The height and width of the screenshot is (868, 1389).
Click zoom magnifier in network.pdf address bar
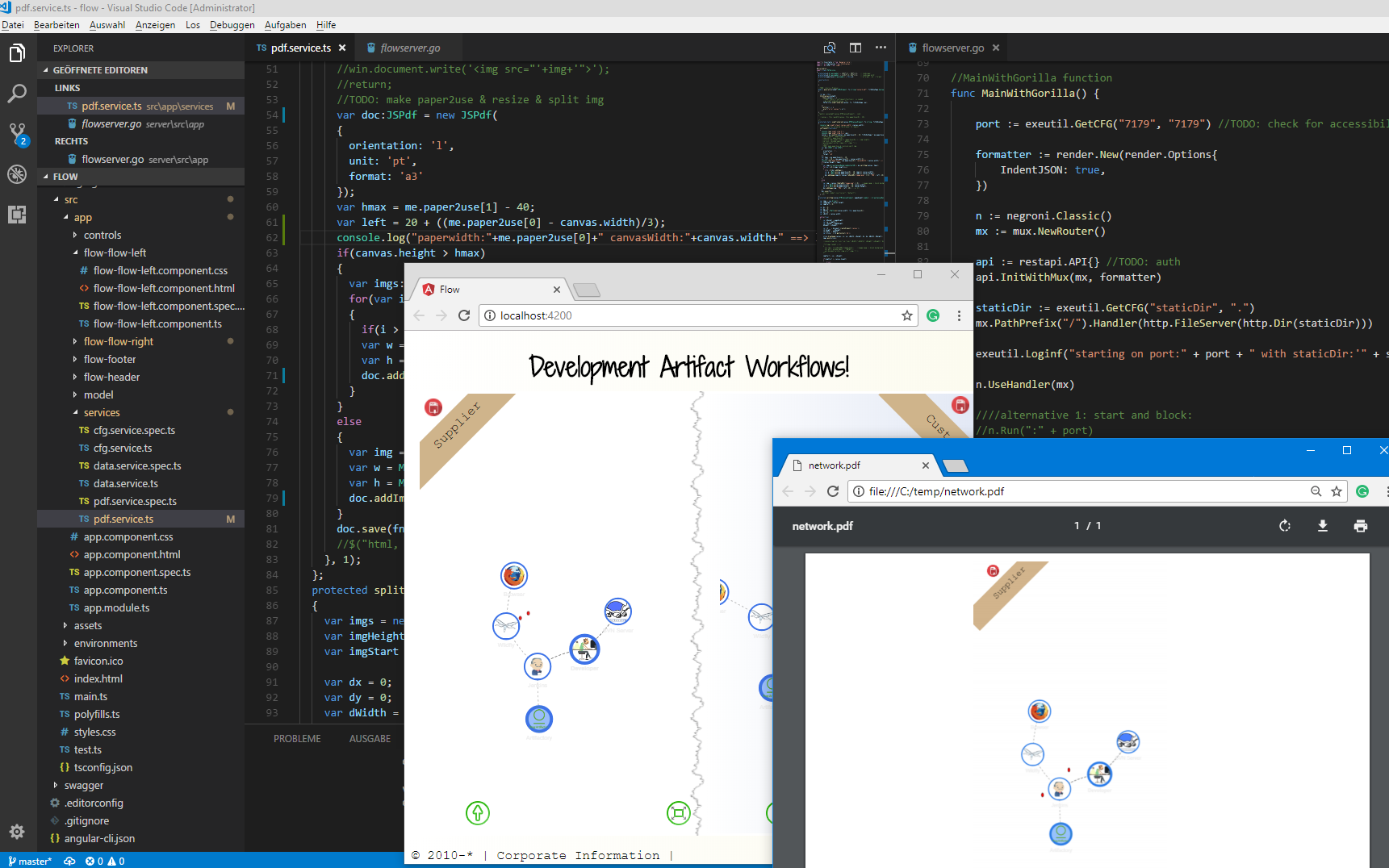[1316, 491]
